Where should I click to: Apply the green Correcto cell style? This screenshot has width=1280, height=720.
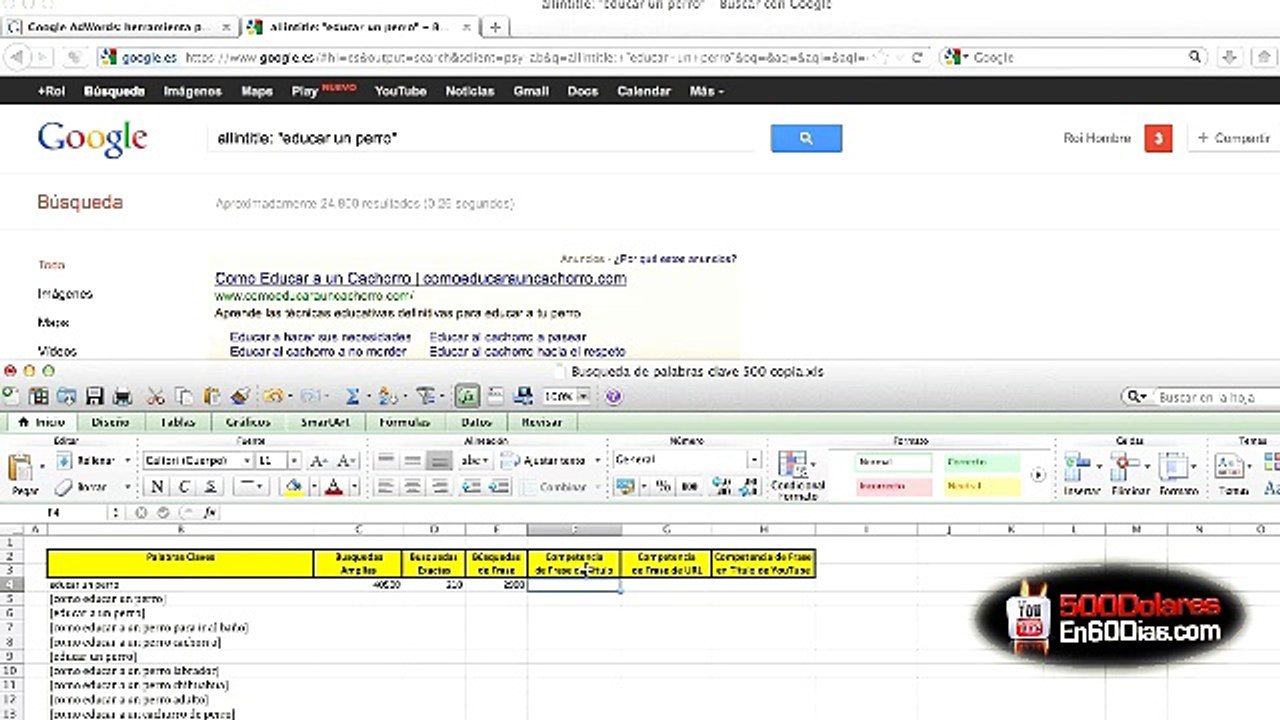(982, 463)
